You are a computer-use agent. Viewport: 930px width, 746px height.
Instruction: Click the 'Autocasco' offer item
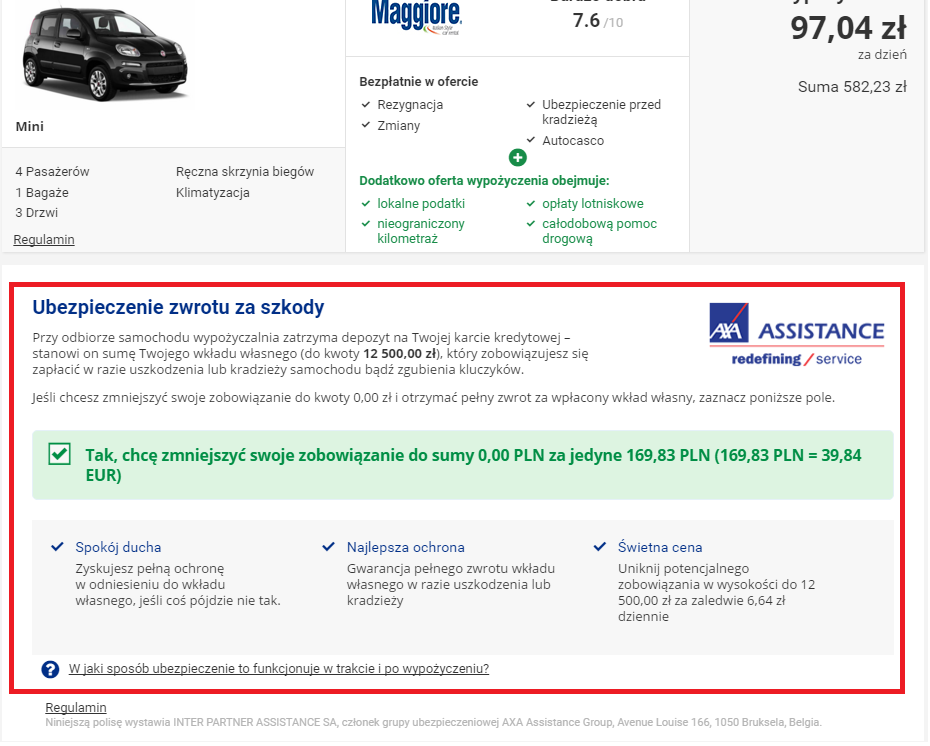[x=573, y=141]
